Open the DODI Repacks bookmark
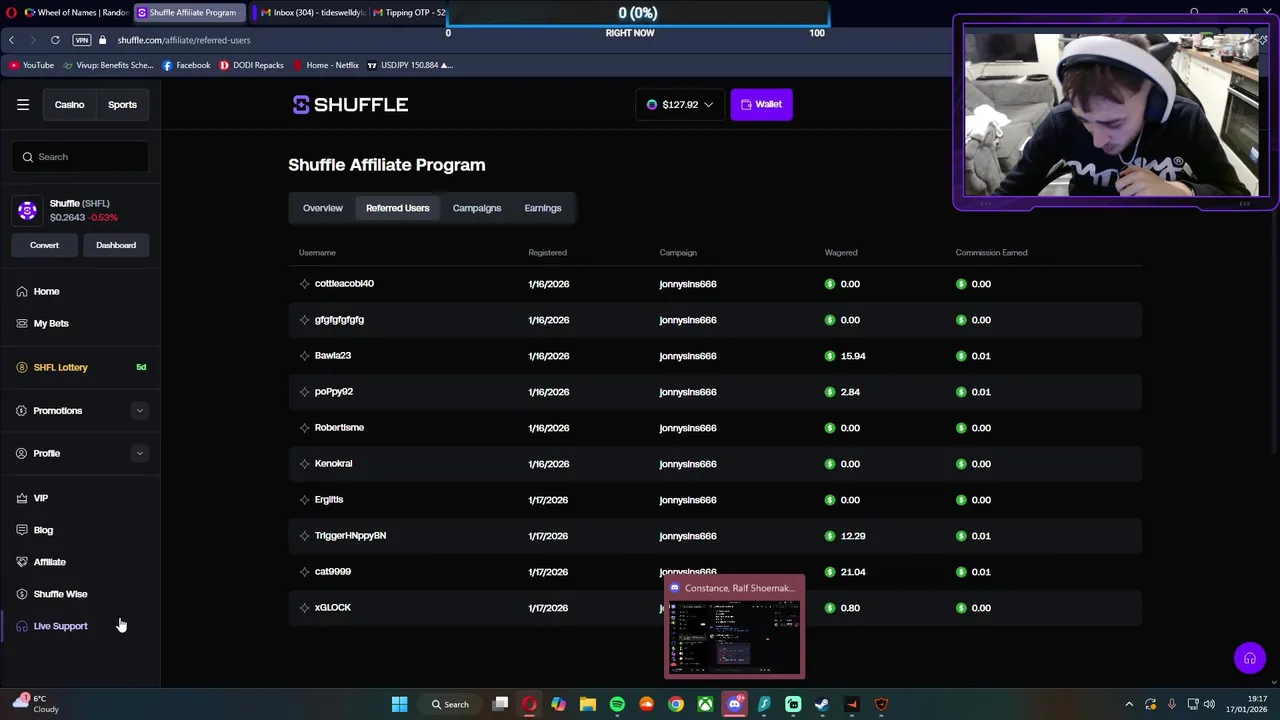 pos(251,65)
